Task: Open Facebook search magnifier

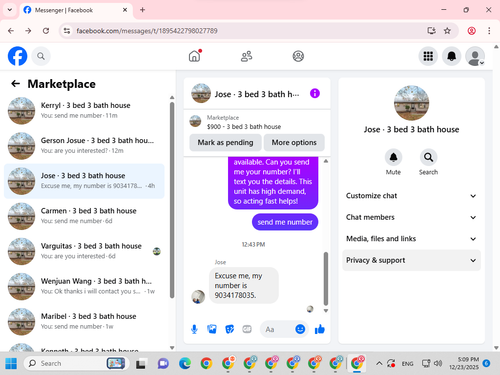Action: [41, 56]
